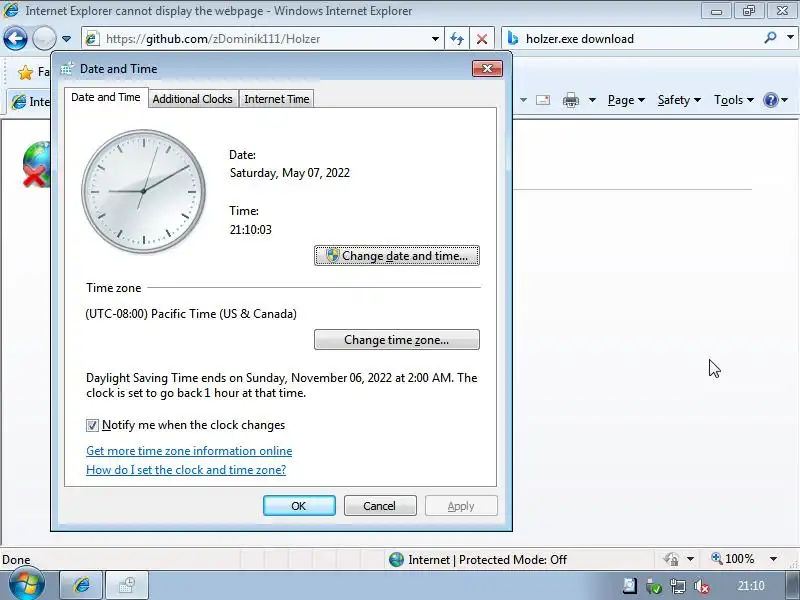
Task: Click the analog clock face
Action: 143,191
